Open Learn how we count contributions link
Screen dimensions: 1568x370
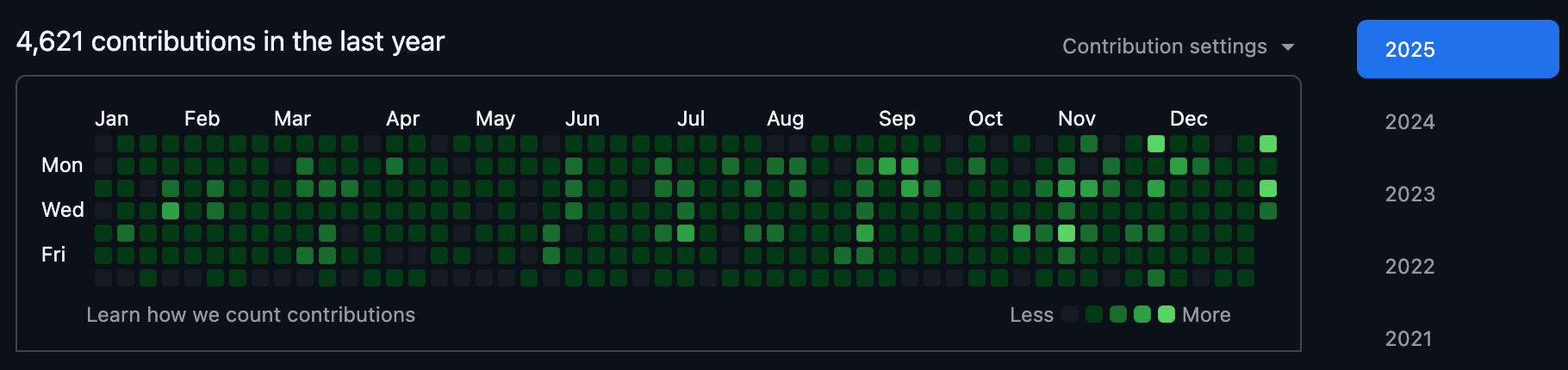point(251,315)
